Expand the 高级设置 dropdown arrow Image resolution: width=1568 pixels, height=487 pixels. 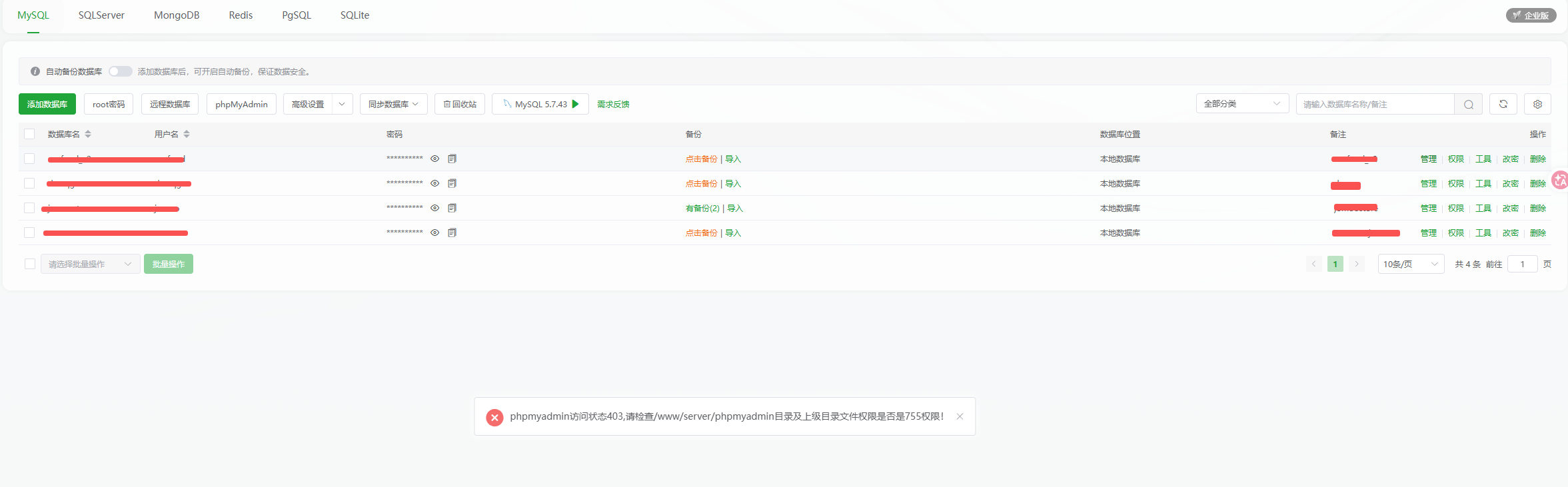point(342,104)
